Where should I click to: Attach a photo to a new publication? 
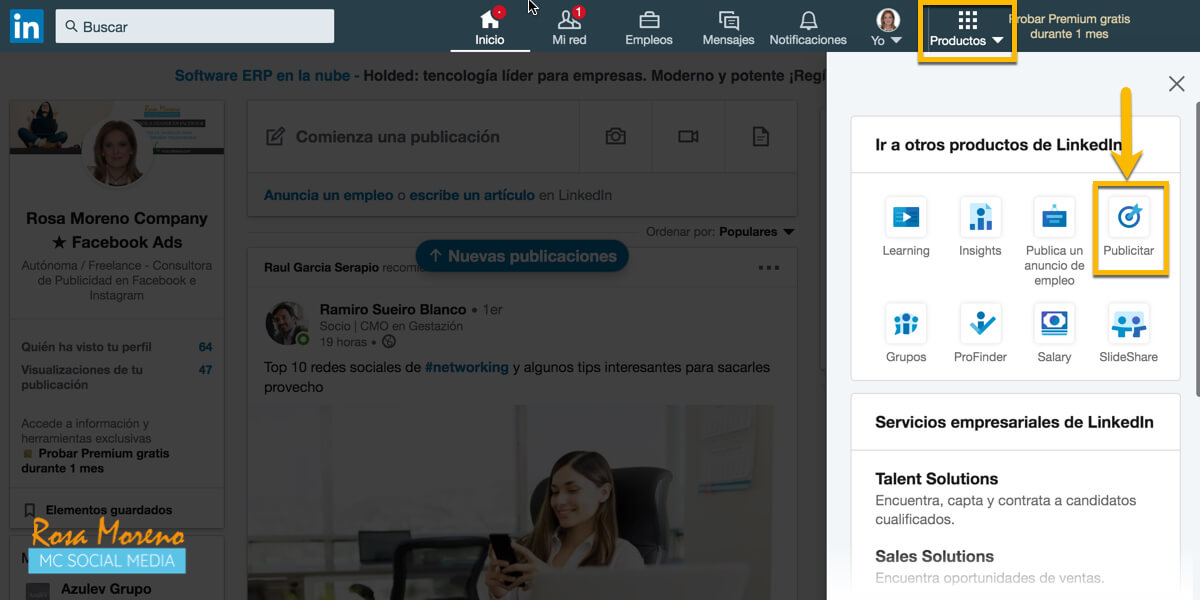(615, 137)
